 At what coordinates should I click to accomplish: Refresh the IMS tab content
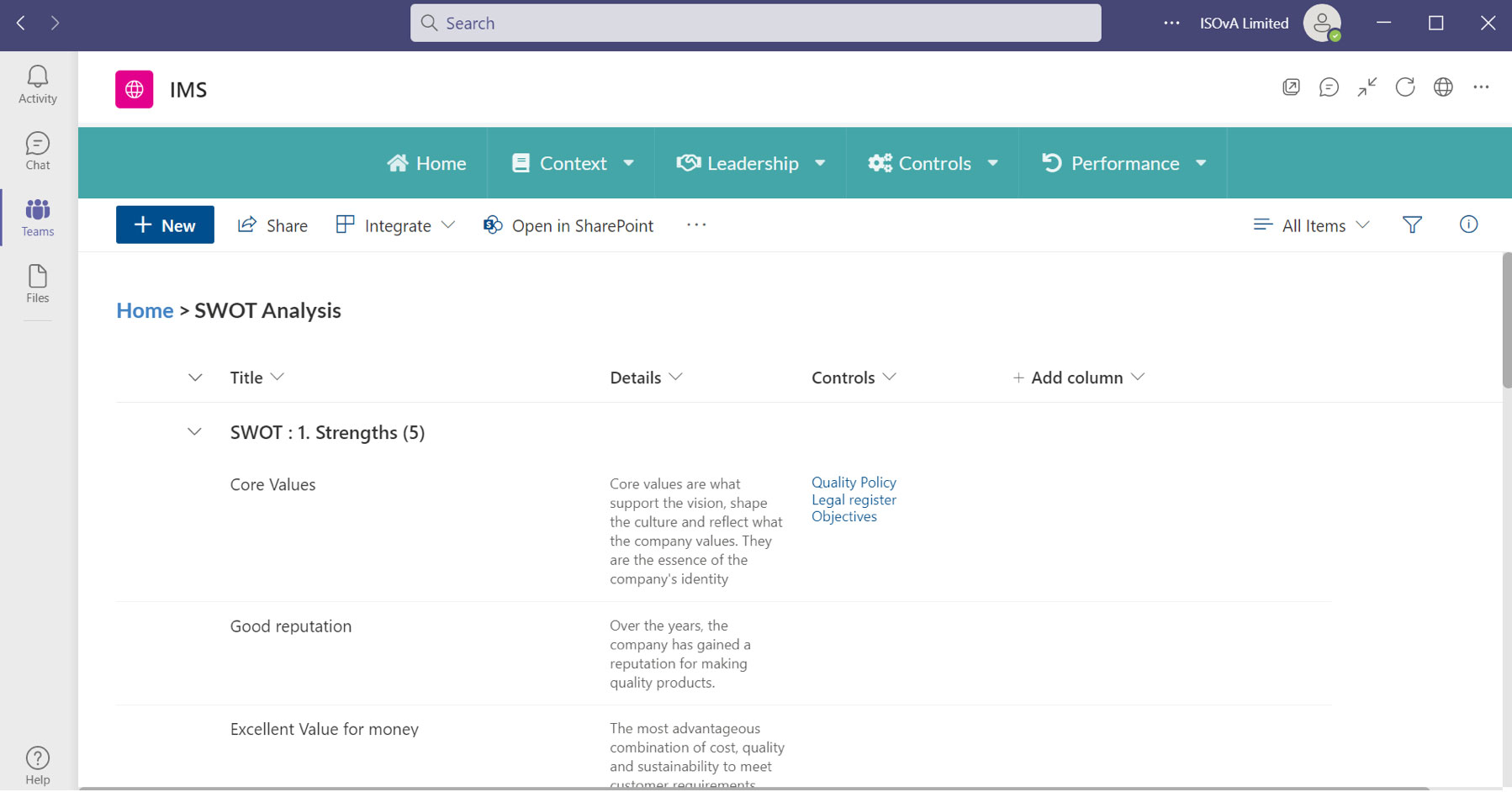click(x=1405, y=87)
